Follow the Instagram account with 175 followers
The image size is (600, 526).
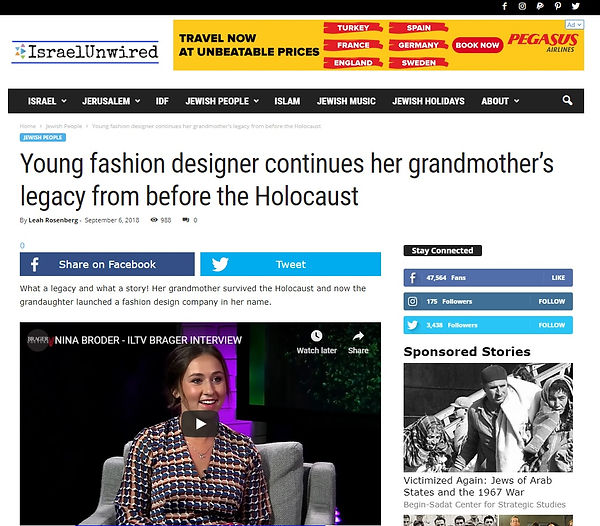(x=551, y=301)
